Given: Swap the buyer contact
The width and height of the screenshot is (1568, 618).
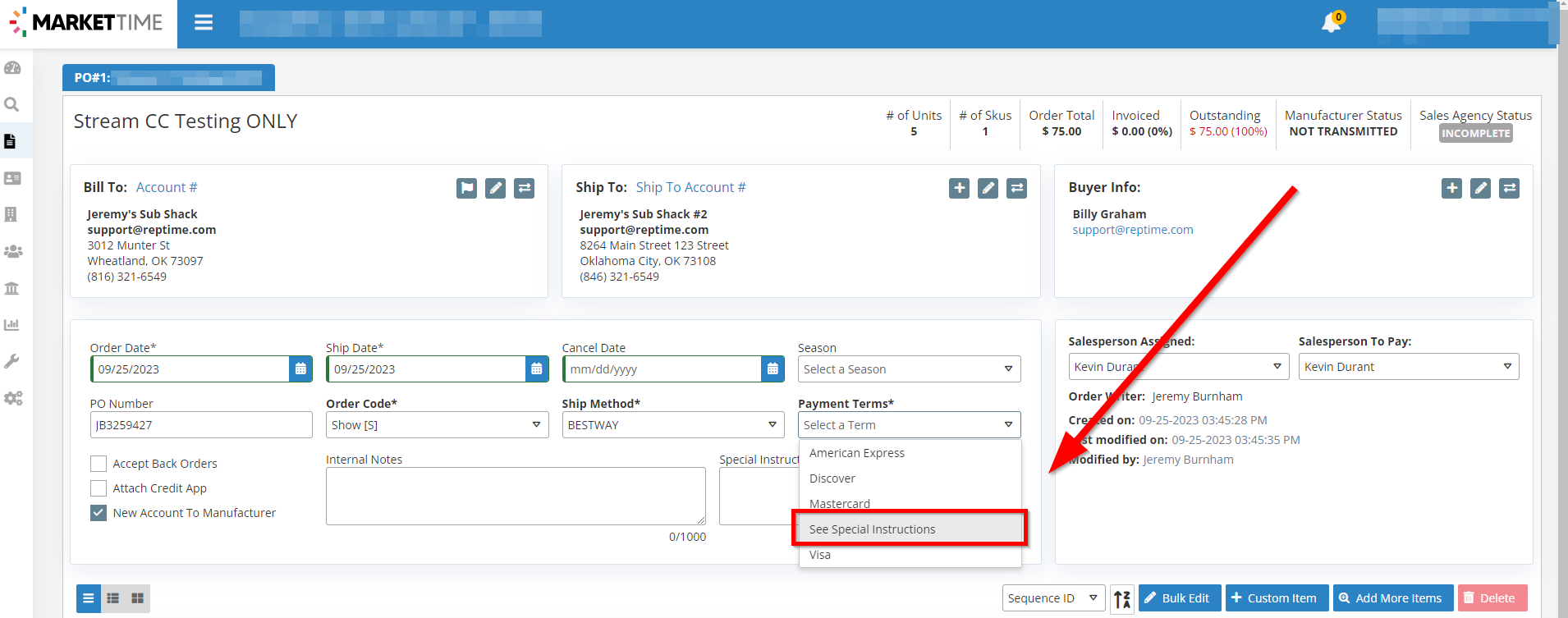Looking at the screenshot, I should (1509, 188).
